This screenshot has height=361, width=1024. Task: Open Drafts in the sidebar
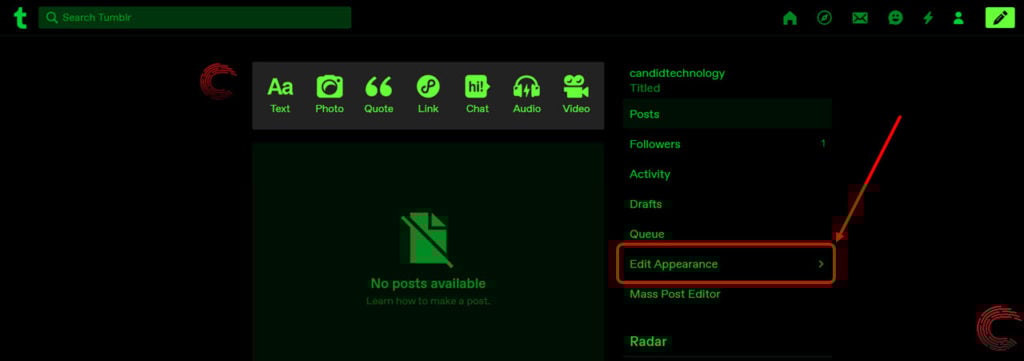(x=728, y=204)
